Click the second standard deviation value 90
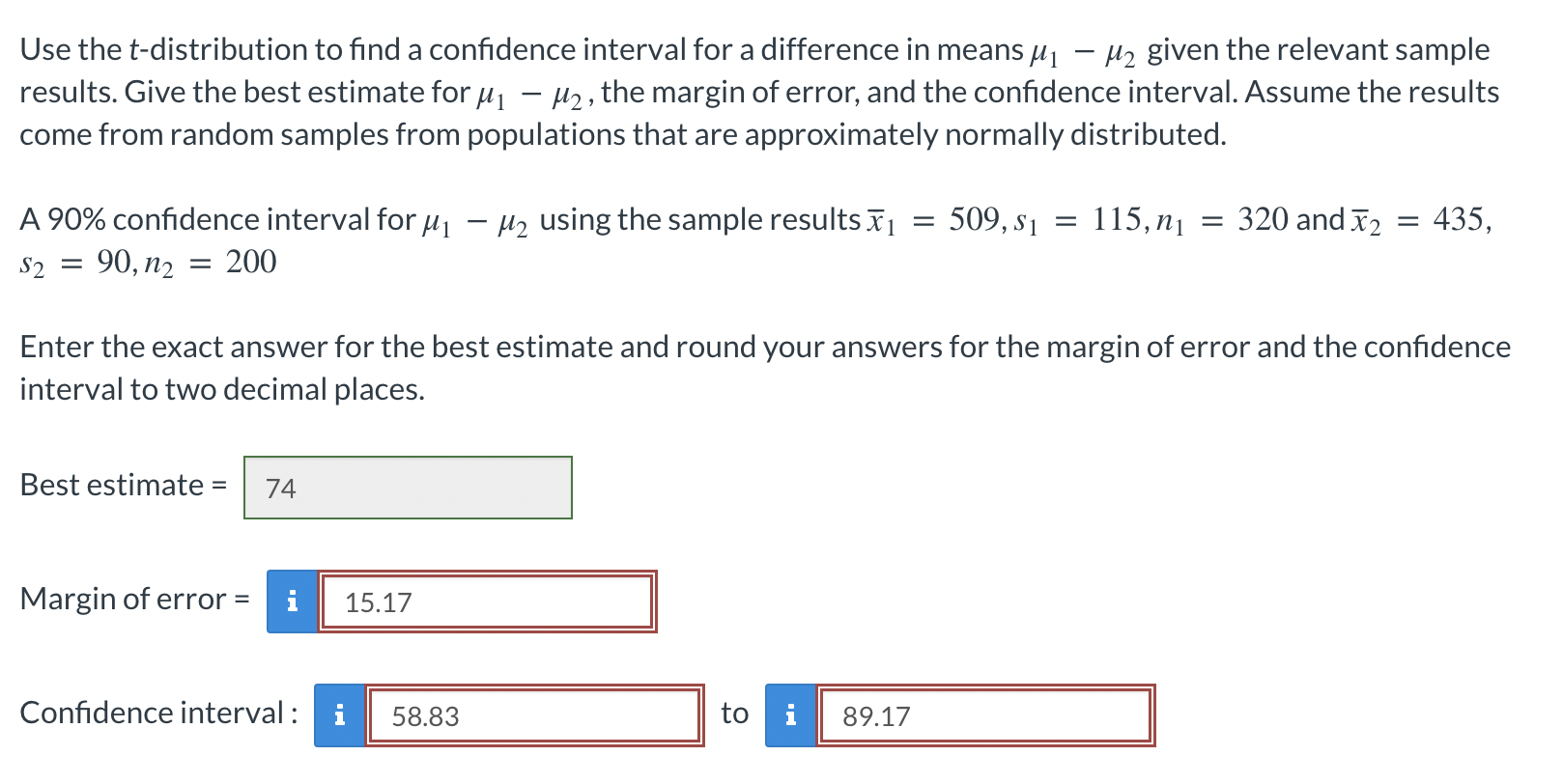Image resolution: width=1563 pixels, height=784 pixels. click(x=115, y=262)
